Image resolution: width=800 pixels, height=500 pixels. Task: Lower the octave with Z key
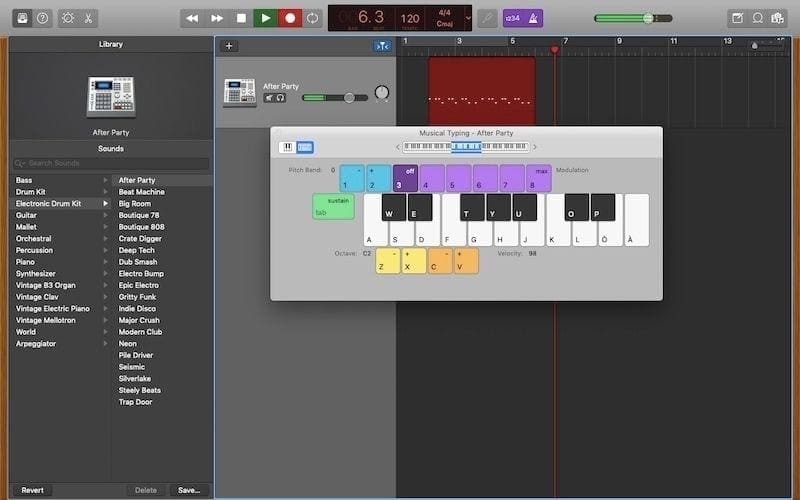(388, 261)
